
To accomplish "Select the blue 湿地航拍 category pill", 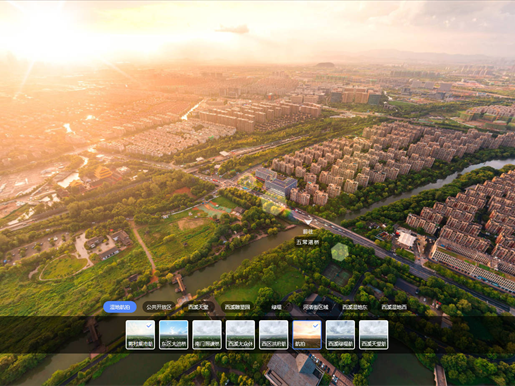I will (x=120, y=307).
